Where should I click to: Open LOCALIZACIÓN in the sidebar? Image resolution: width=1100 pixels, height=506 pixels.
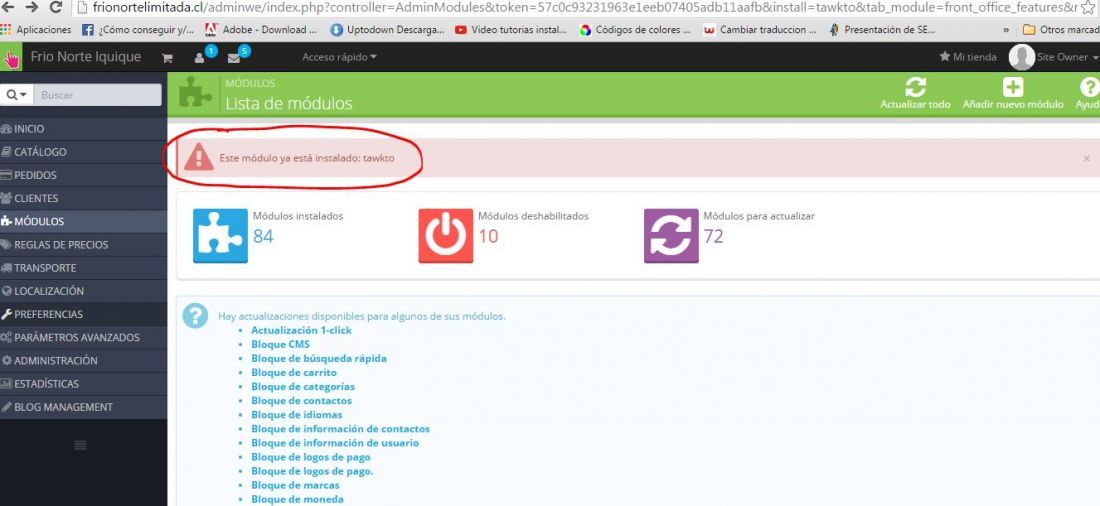click(83, 291)
